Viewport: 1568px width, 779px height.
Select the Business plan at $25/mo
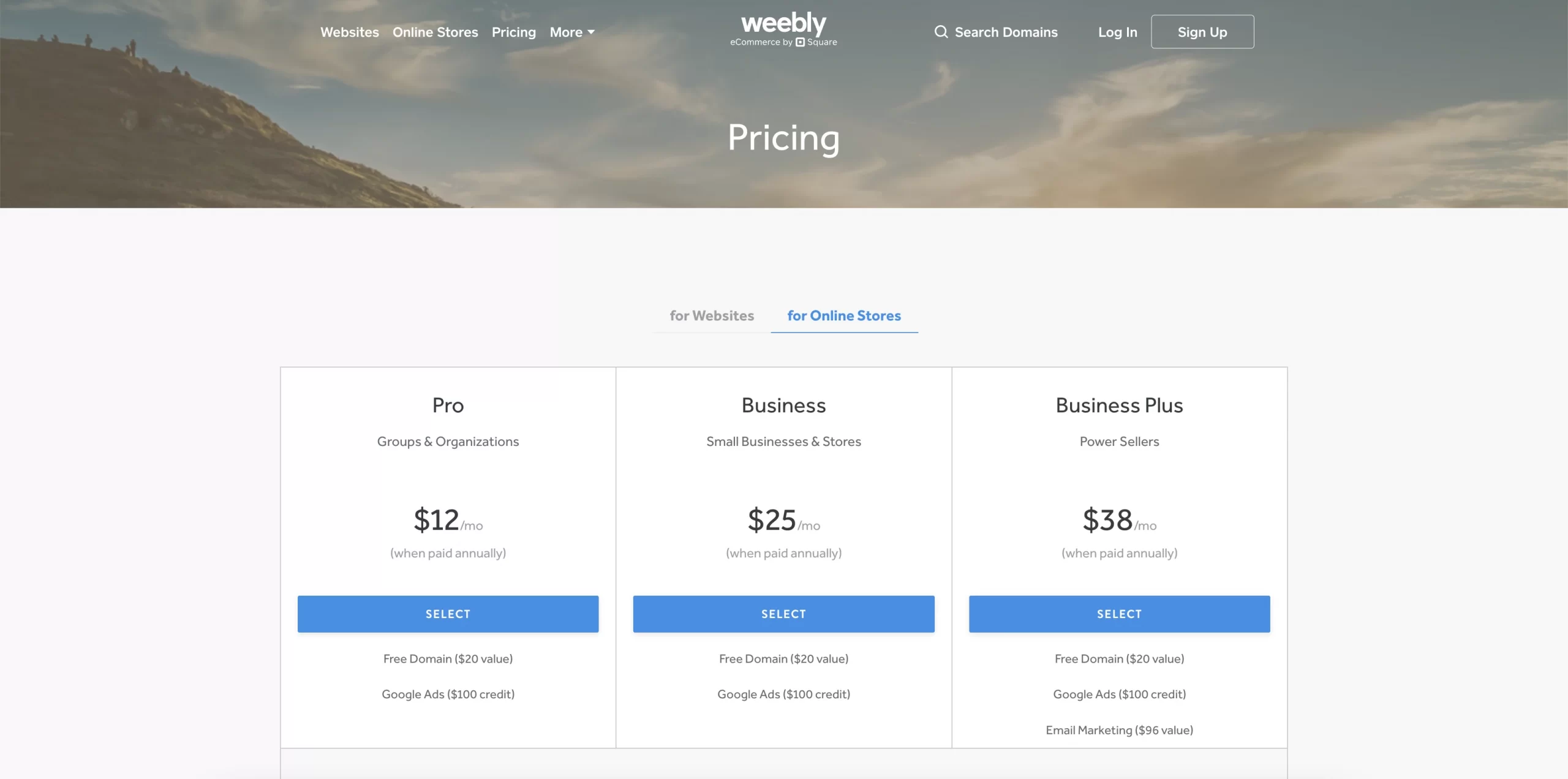click(783, 614)
